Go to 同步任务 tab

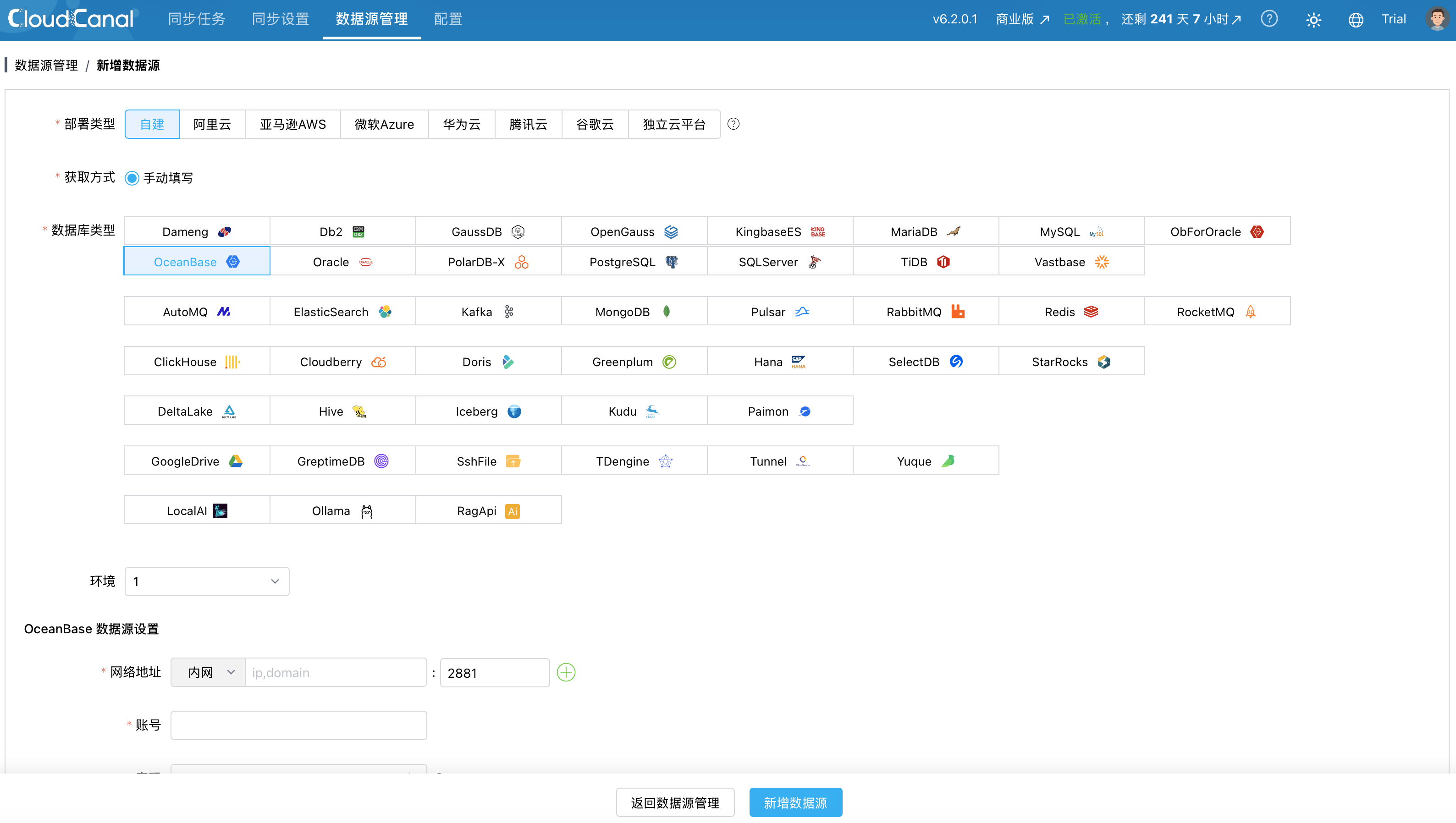click(197, 19)
